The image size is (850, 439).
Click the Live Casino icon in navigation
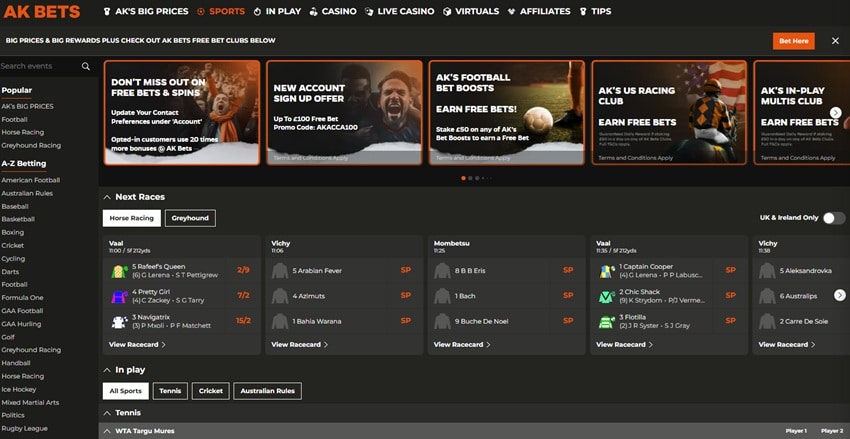[x=369, y=11]
